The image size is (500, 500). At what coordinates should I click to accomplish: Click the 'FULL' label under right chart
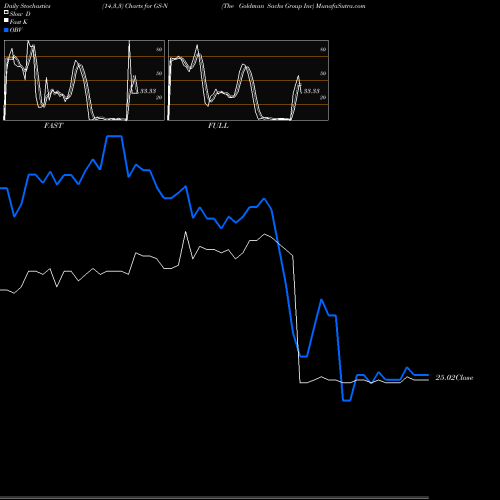point(218,126)
